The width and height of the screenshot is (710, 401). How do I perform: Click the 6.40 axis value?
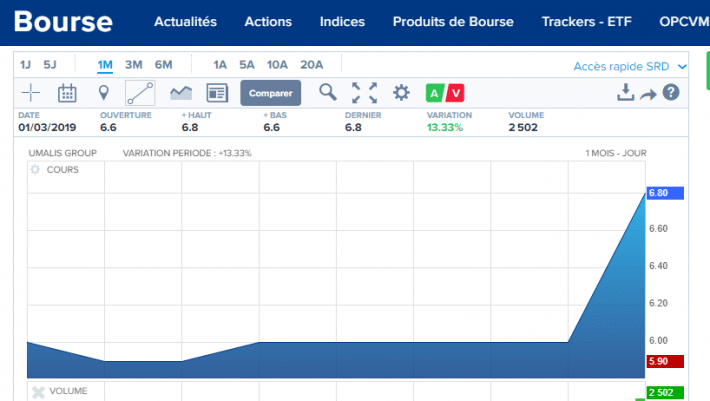(x=658, y=266)
